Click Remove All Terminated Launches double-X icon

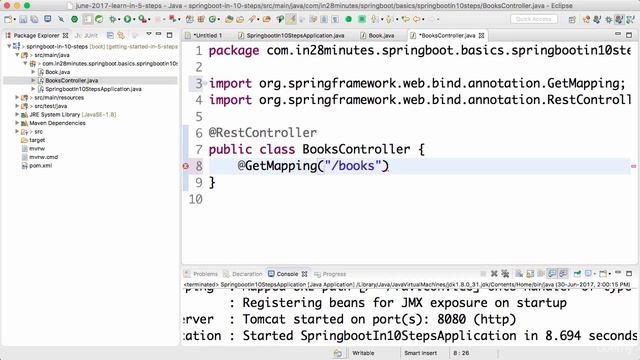coord(505,273)
